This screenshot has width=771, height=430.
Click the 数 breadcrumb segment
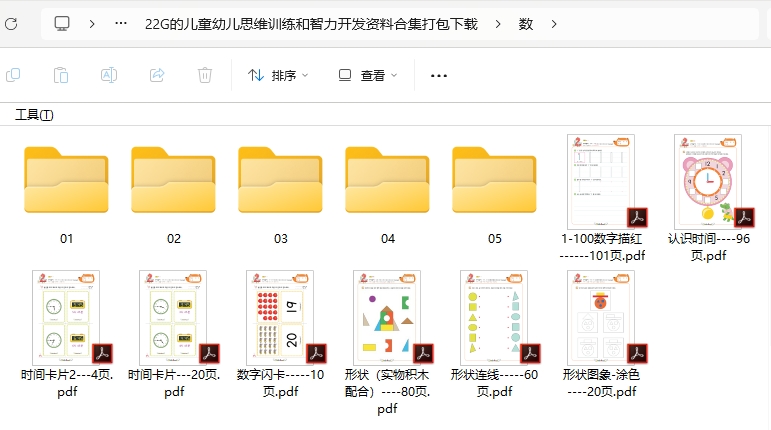click(x=526, y=24)
